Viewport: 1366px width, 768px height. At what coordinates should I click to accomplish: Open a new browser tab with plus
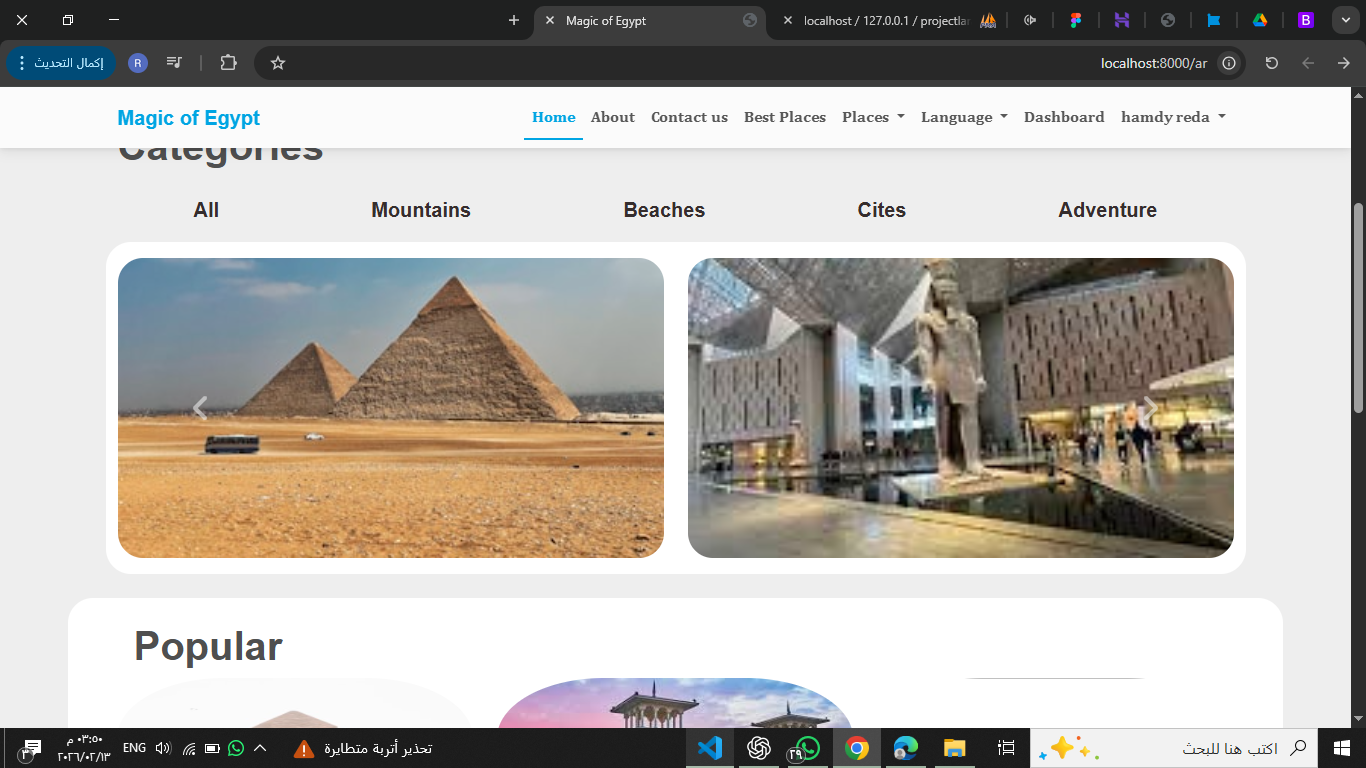(x=514, y=20)
